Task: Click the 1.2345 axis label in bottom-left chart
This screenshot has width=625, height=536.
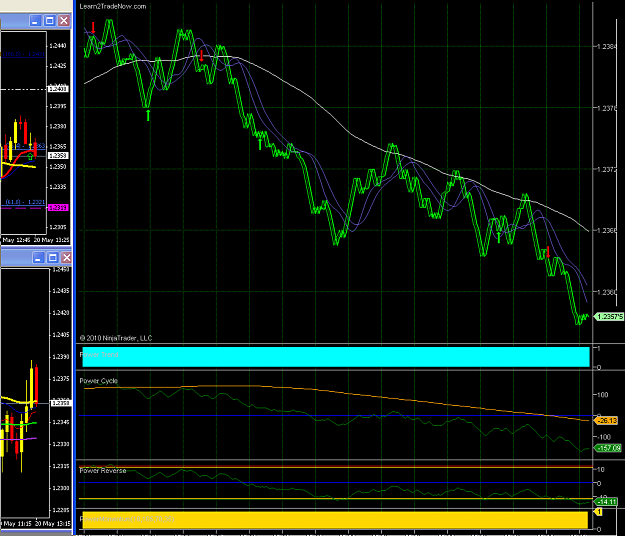Action: click(x=61, y=422)
